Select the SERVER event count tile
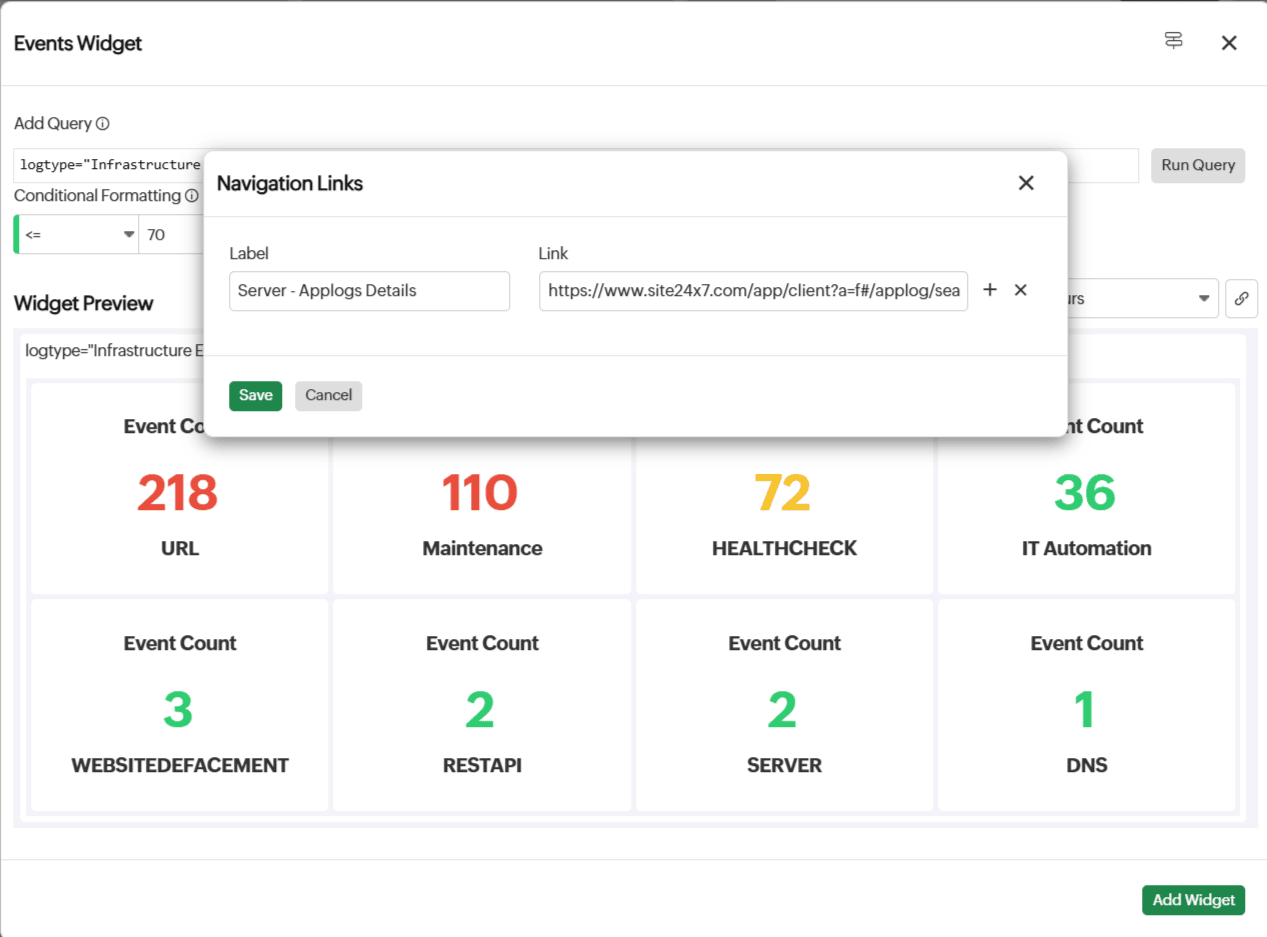Image resolution: width=1267 pixels, height=937 pixels. click(784, 704)
